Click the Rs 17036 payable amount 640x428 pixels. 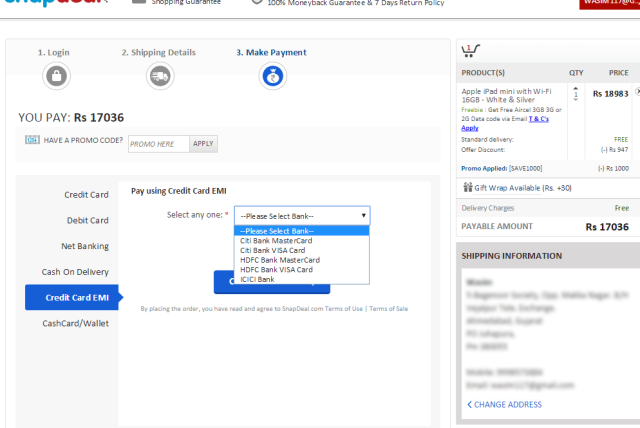pyautogui.click(x=607, y=227)
